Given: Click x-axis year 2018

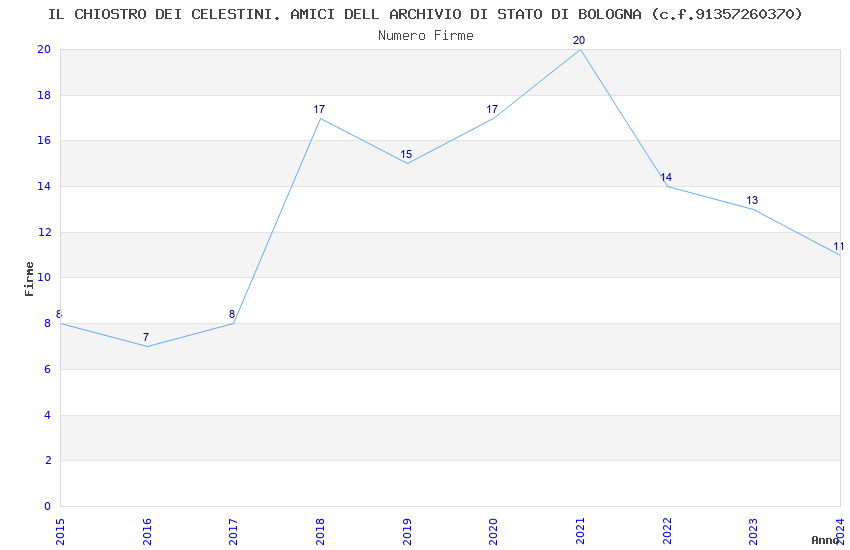Looking at the screenshot, I should coord(320,531).
